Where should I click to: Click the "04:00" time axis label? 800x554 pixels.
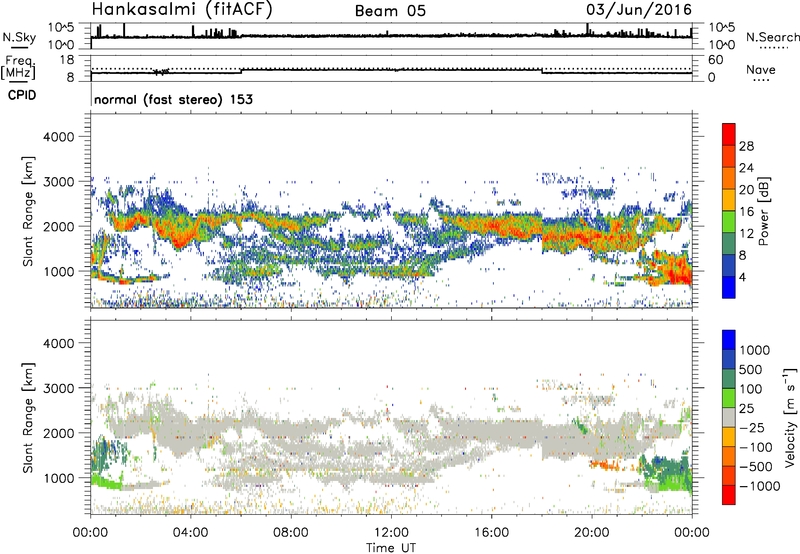click(190, 533)
